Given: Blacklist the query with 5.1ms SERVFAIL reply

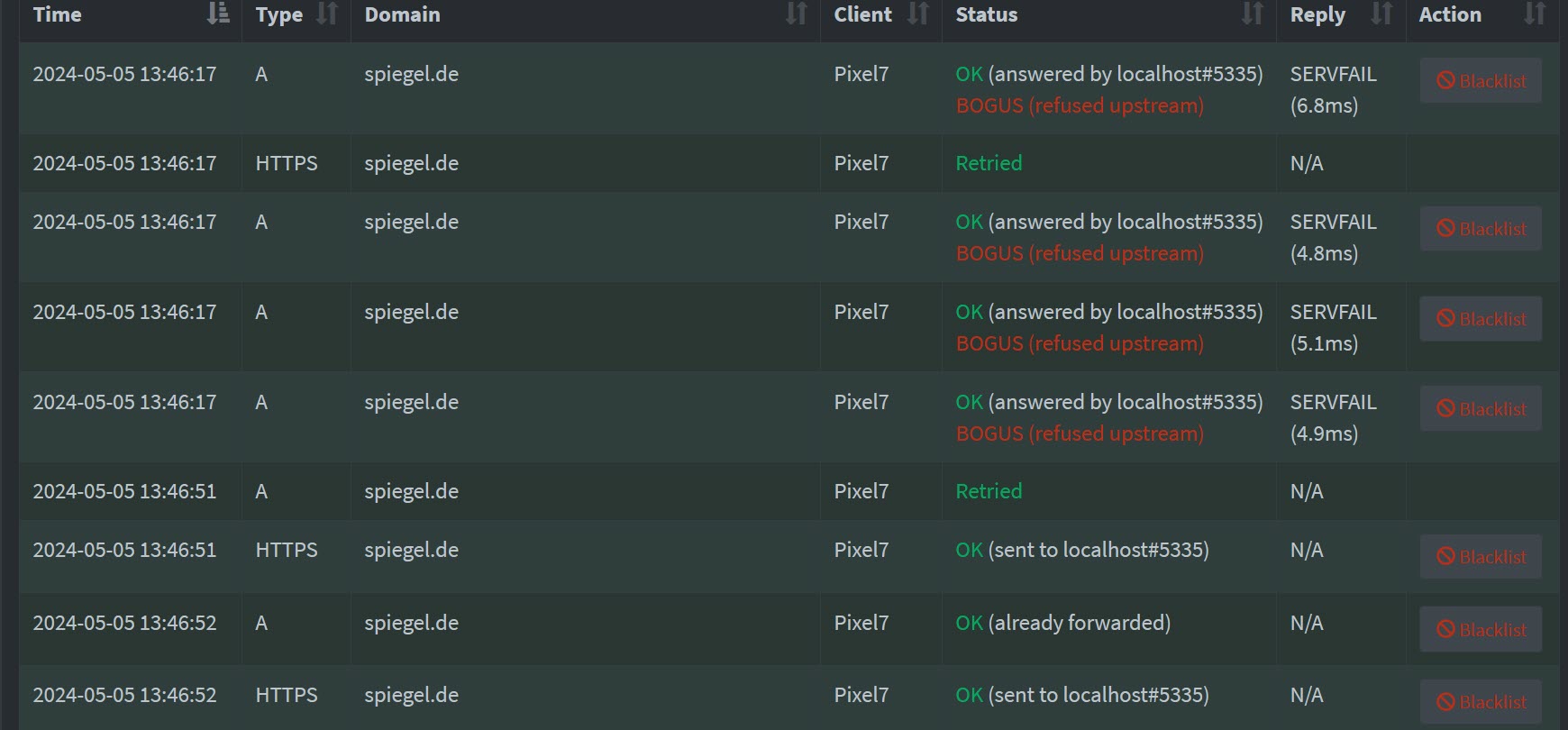Looking at the screenshot, I should coord(1481,319).
